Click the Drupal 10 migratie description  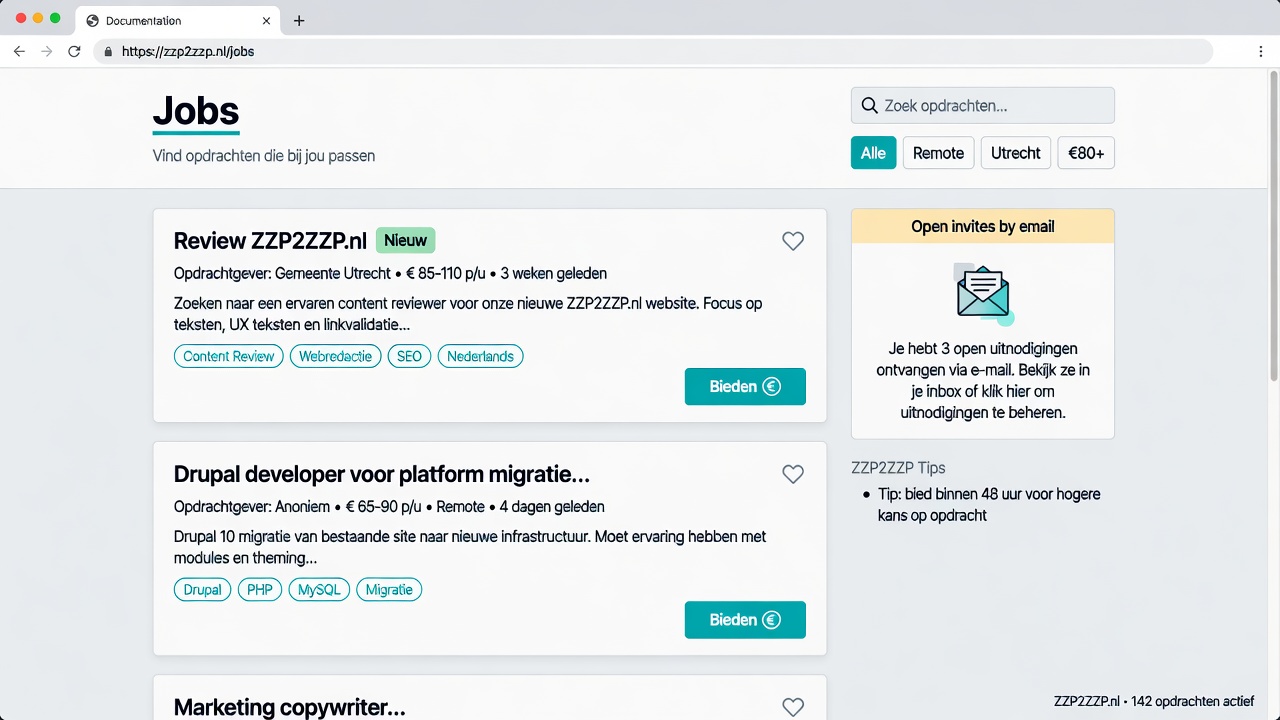tap(470, 547)
